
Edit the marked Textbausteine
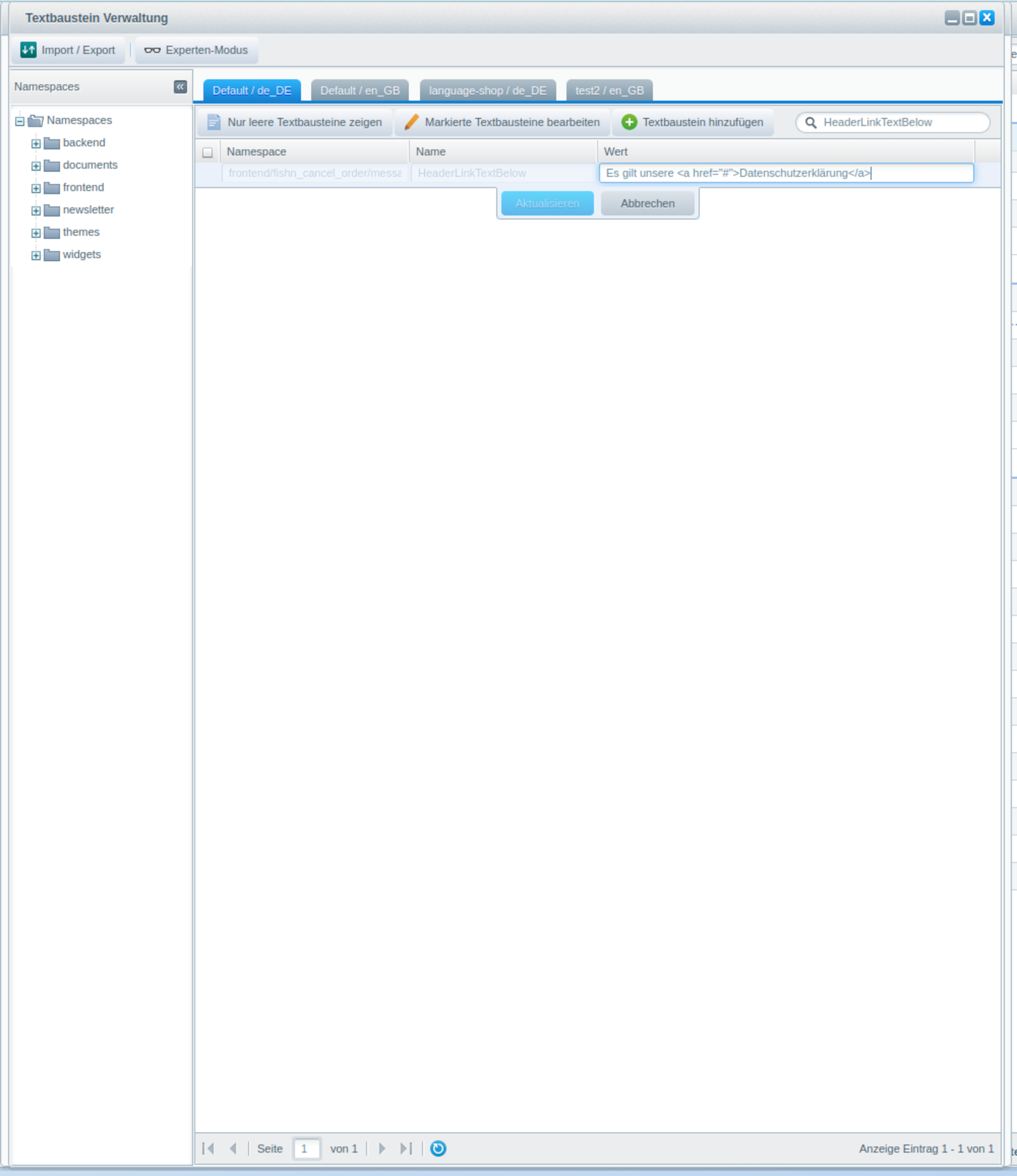pos(503,122)
